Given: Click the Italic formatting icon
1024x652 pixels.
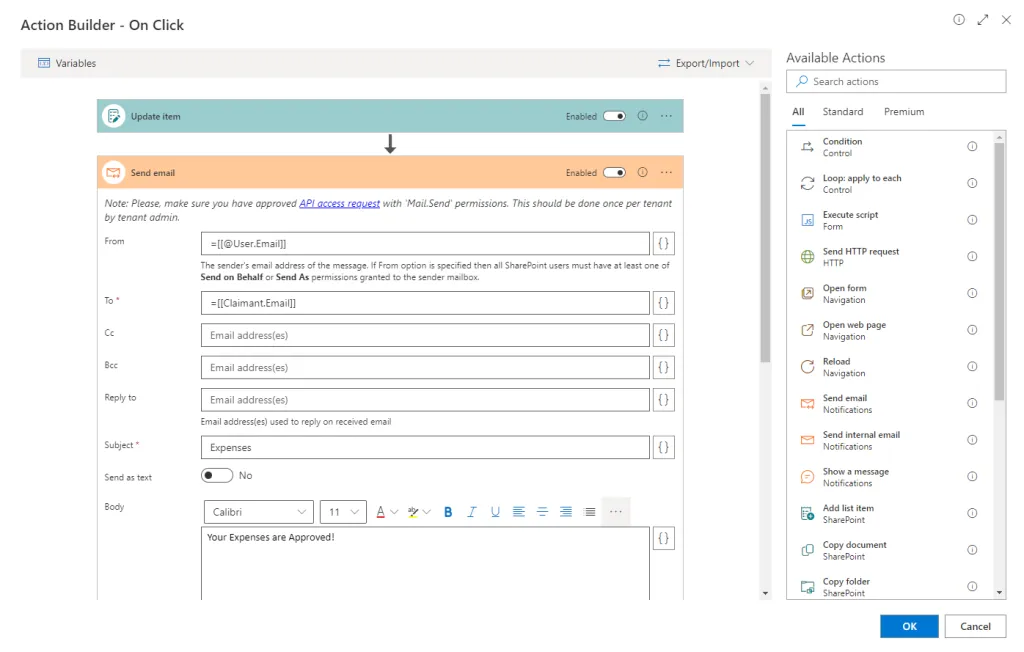Looking at the screenshot, I should click(471, 512).
